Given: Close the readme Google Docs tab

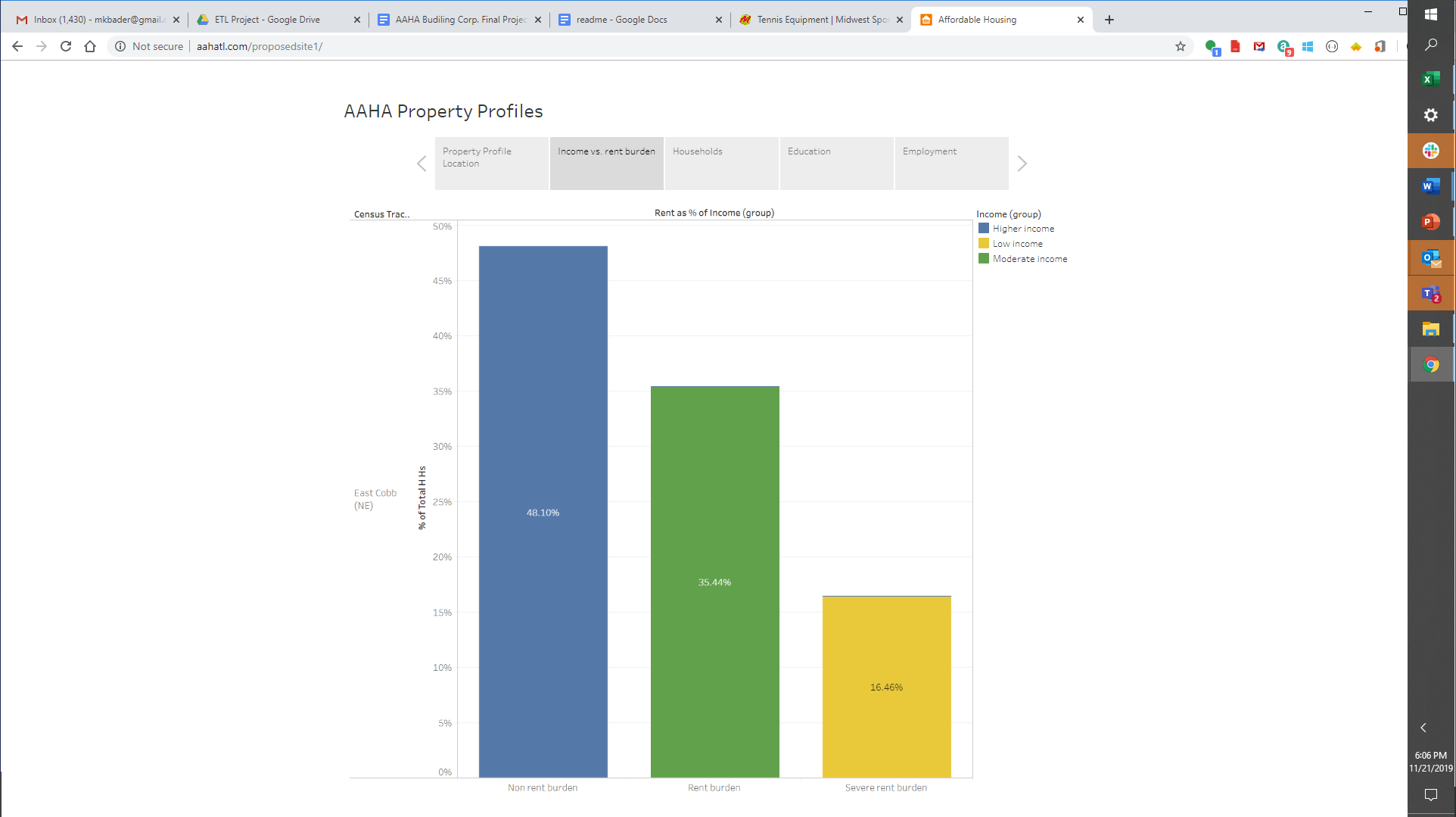Looking at the screenshot, I should [x=719, y=20].
